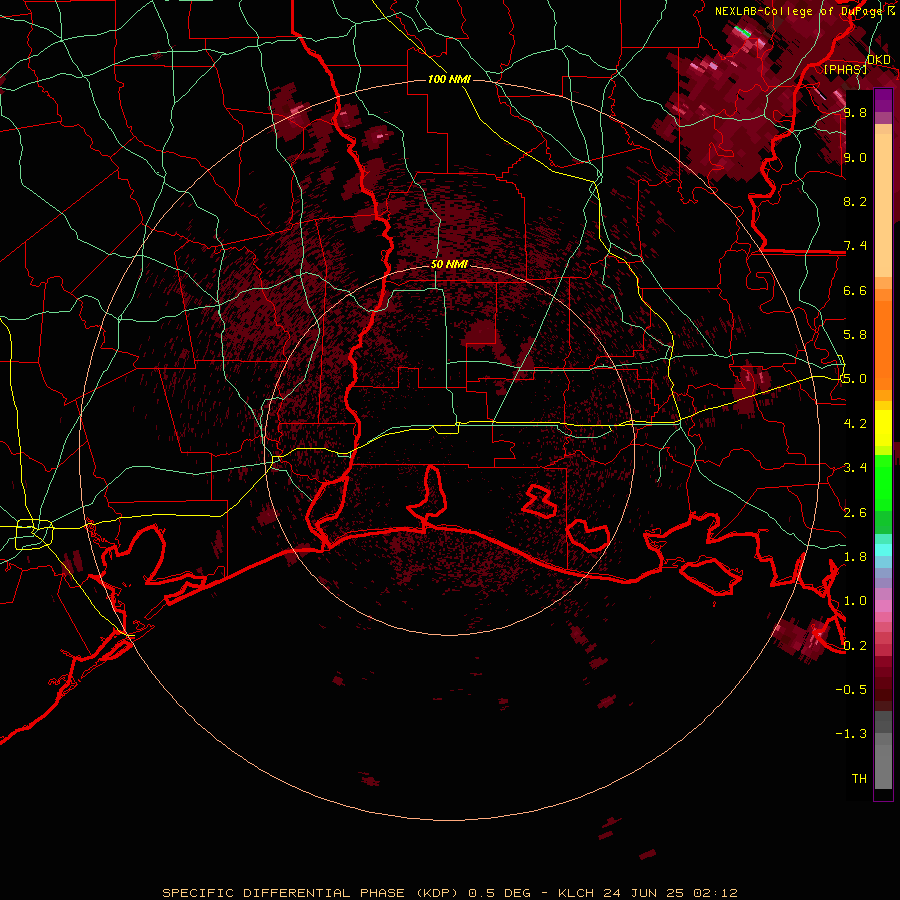The width and height of the screenshot is (900, 900).
Task: Click the 7.4 value on the color scale
Action: point(855,246)
